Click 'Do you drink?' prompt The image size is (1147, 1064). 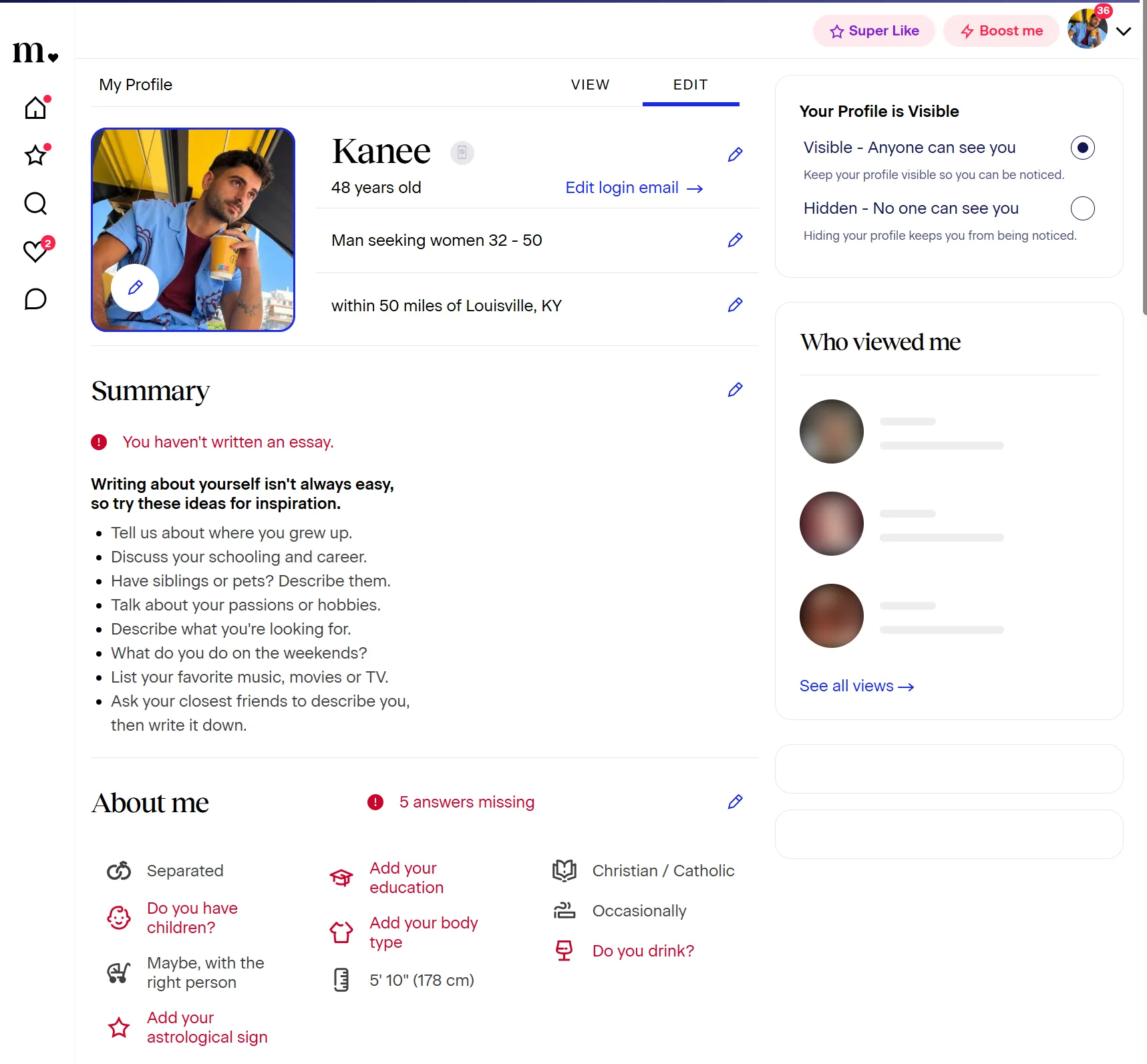pyautogui.click(x=643, y=950)
